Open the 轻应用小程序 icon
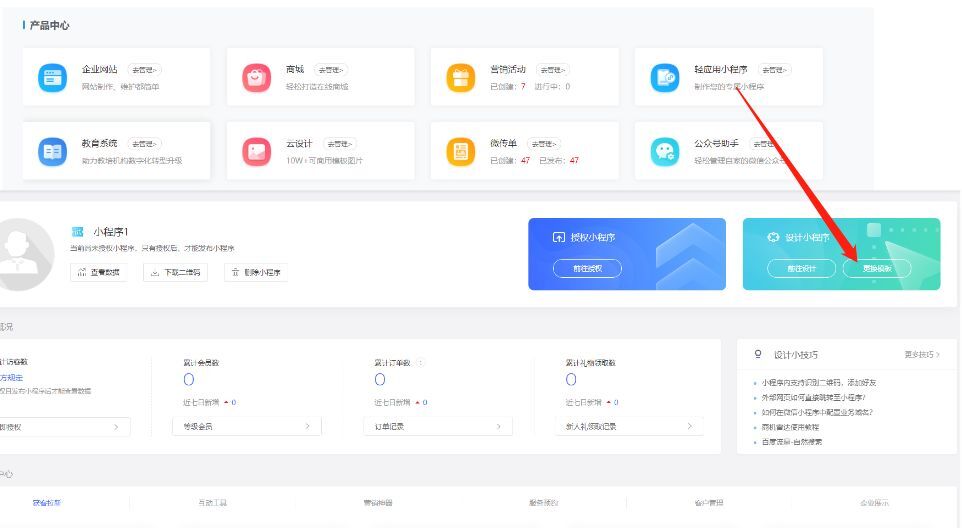Viewport: 962px width, 528px height. 665,78
